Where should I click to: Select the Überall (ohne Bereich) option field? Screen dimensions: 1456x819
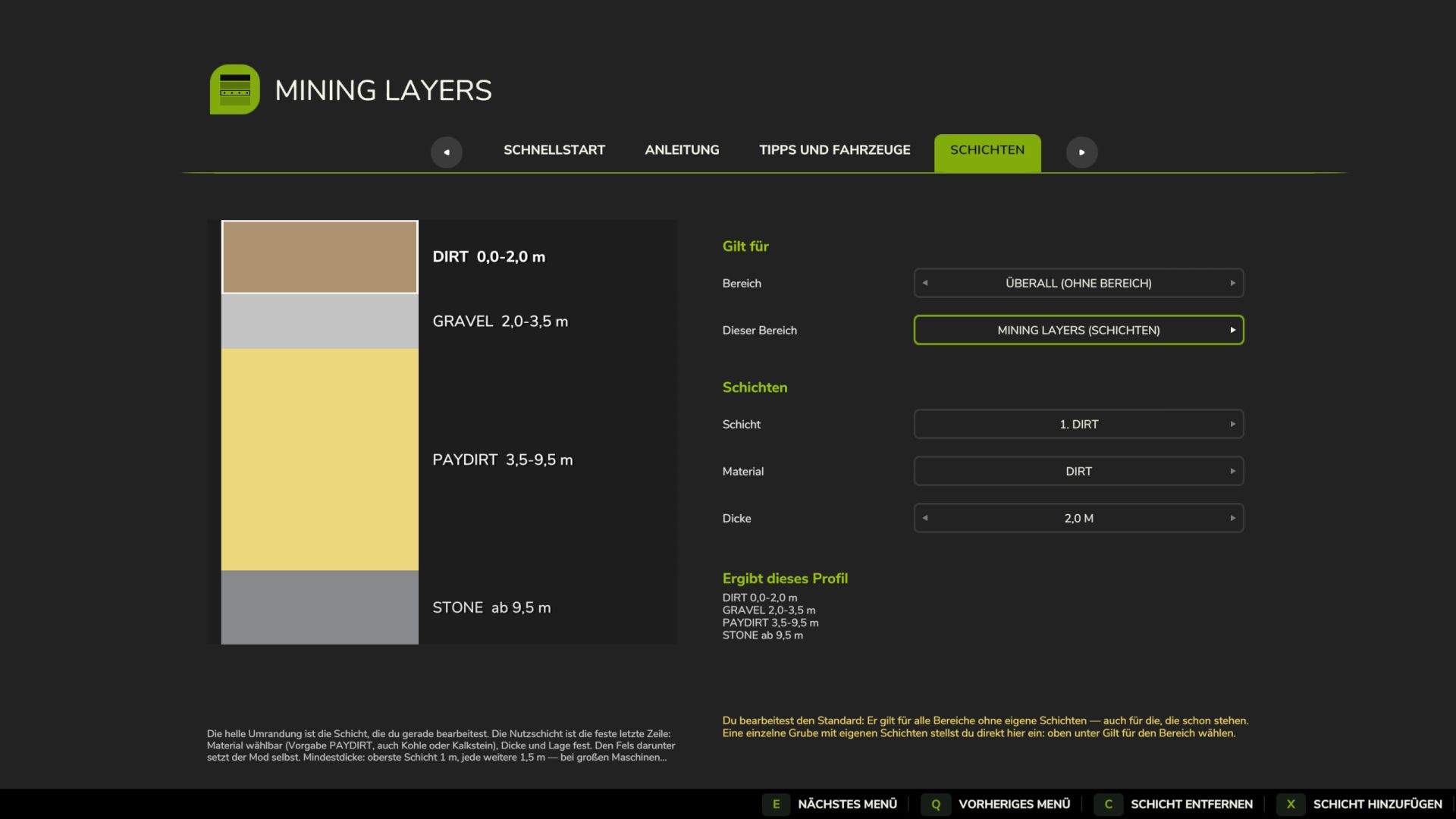[x=1079, y=283]
